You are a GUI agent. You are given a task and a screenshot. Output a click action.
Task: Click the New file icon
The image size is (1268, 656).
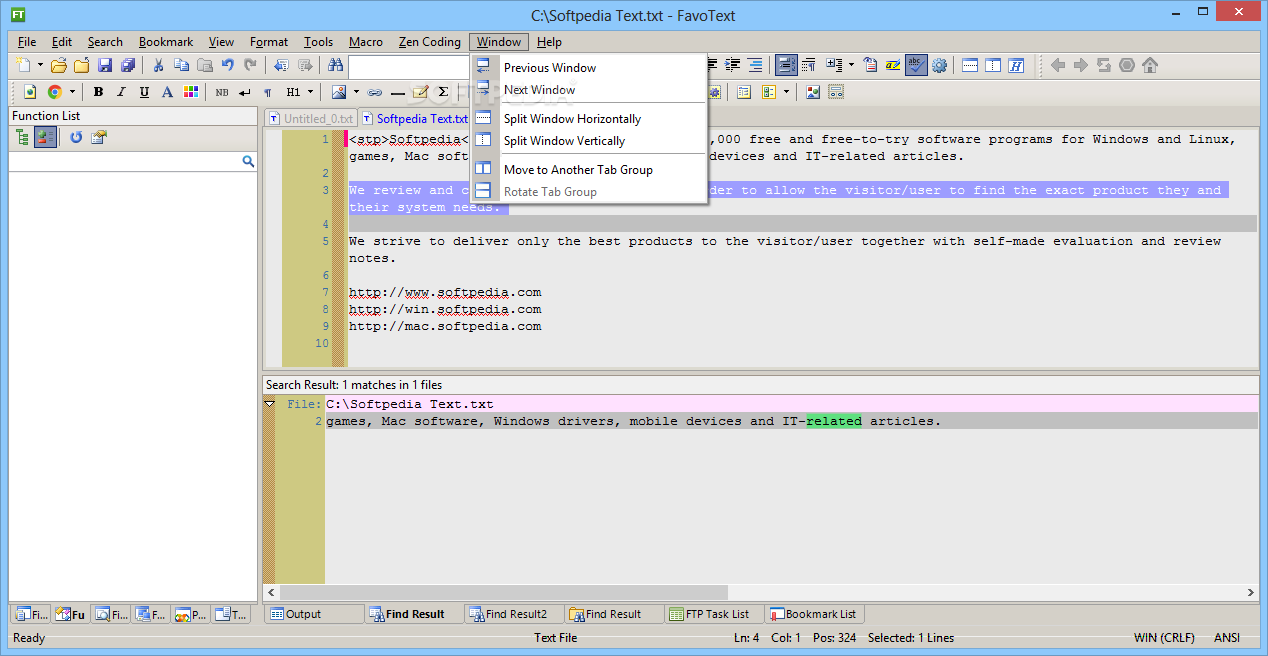tap(24, 65)
